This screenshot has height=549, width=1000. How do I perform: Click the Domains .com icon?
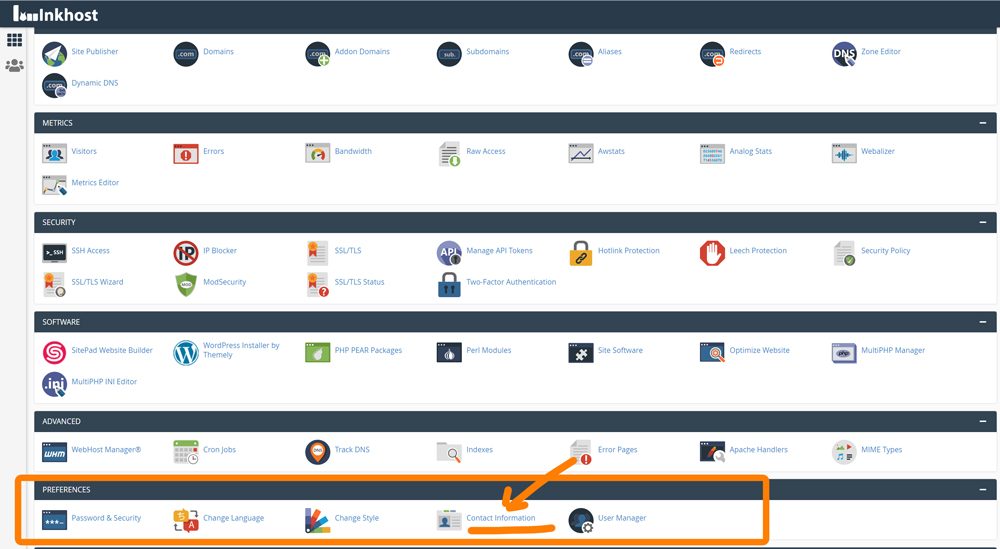[x=186, y=54]
